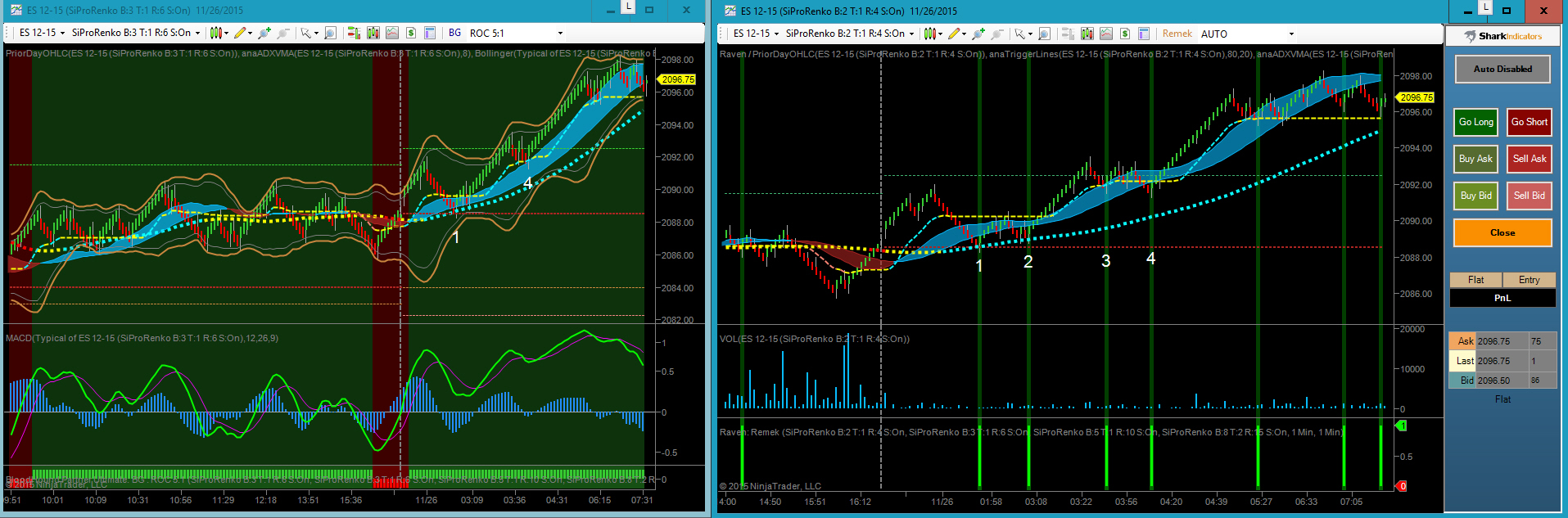Open ES 12-15 instrument dropdown in right chart

point(757,34)
